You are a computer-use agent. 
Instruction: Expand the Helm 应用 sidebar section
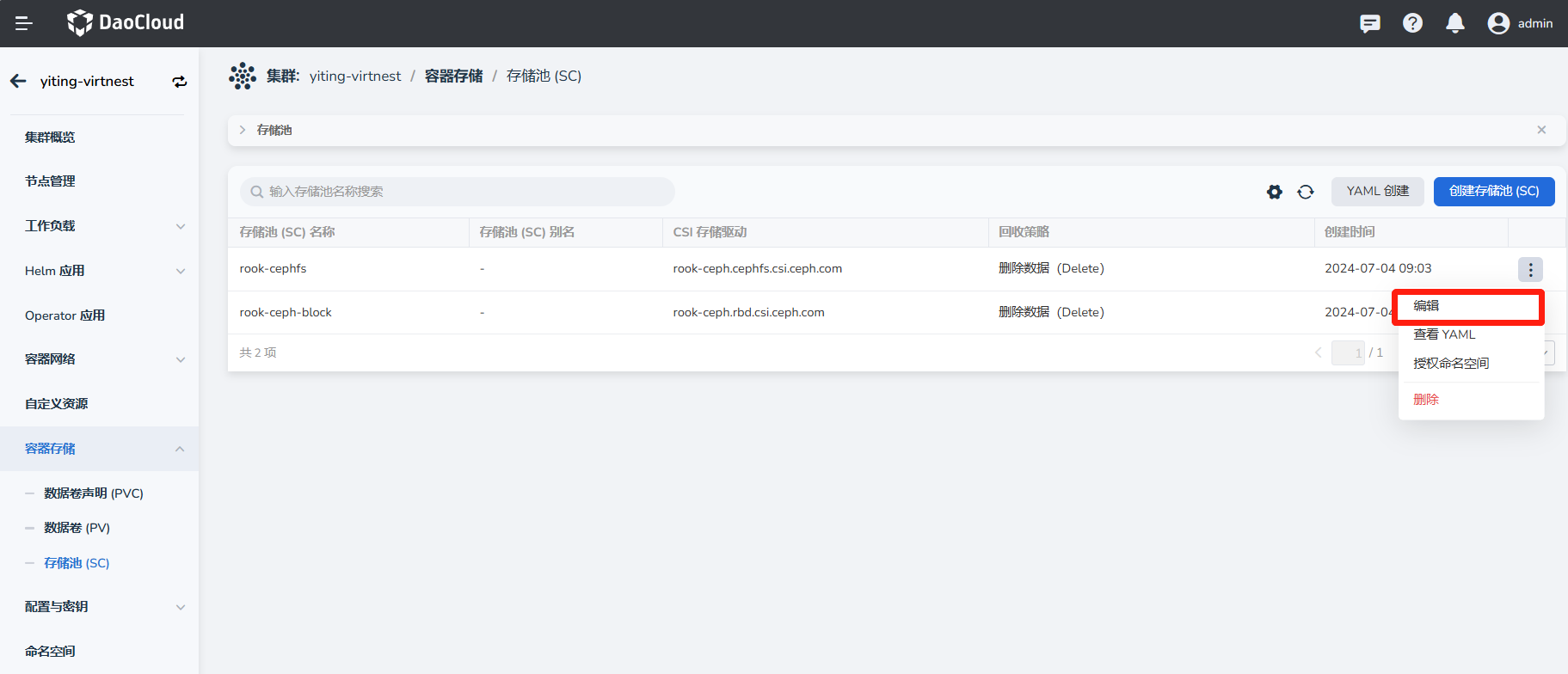[180, 271]
